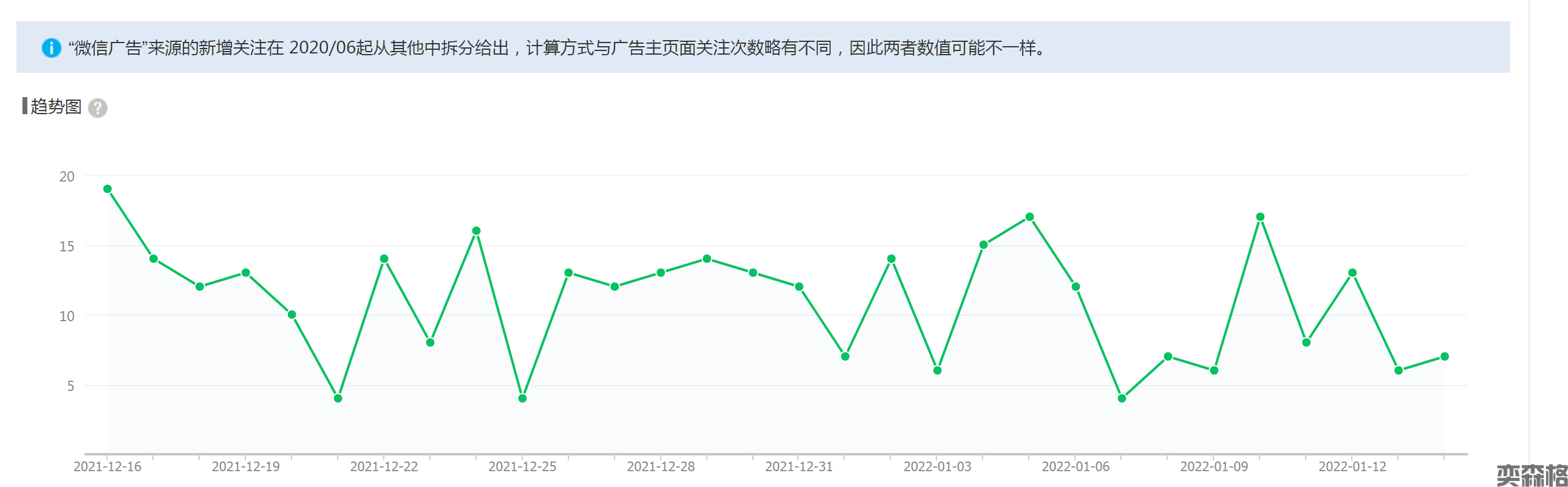The image size is (1568, 487).
Task: Click the 2021-12-16 x-axis date label
Action: pyautogui.click(x=107, y=466)
